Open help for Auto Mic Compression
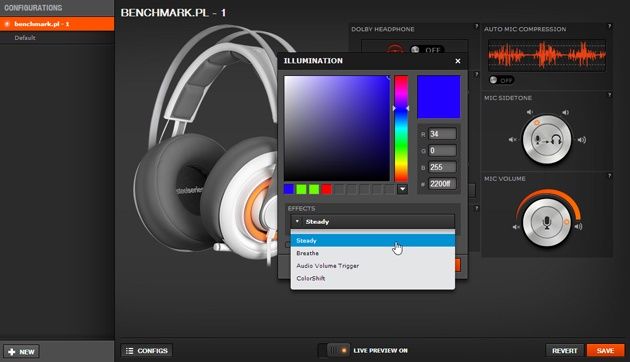The width and height of the screenshot is (630, 362). [609, 26]
